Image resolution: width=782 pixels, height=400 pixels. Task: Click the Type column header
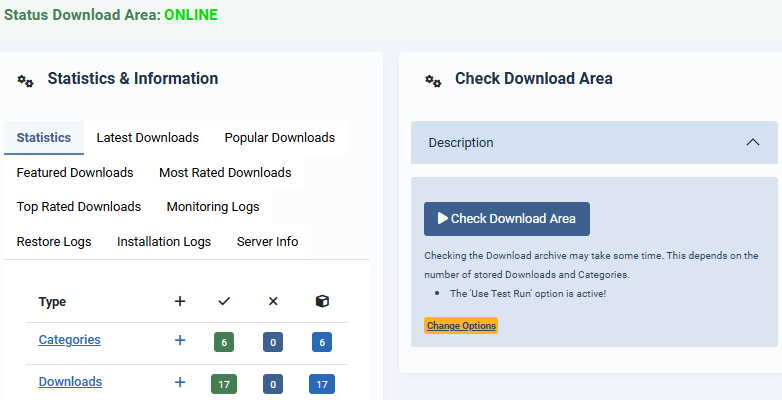coord(52,302)
